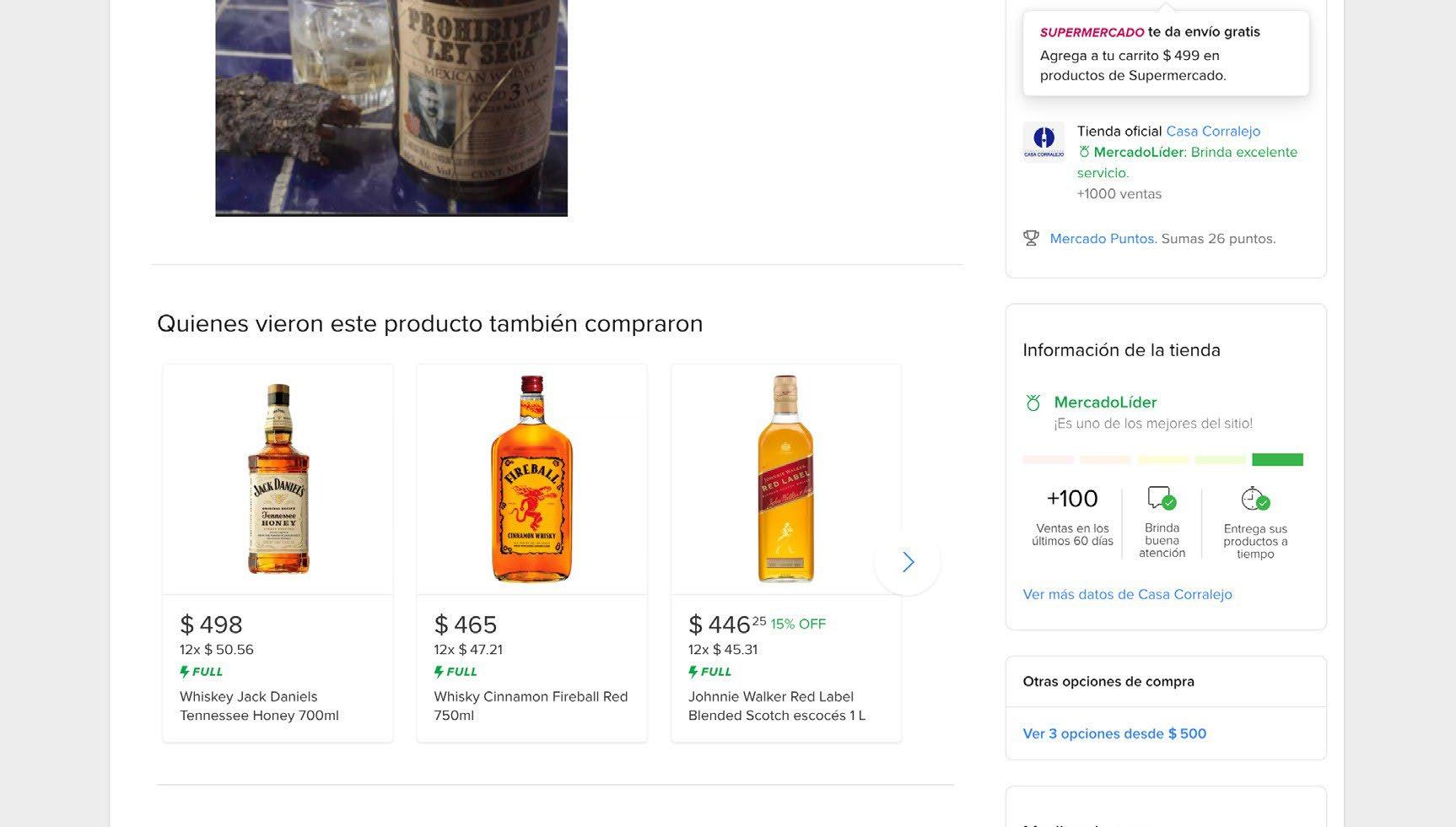Open the Casa Corralejo official store link

pos(1212,131)
